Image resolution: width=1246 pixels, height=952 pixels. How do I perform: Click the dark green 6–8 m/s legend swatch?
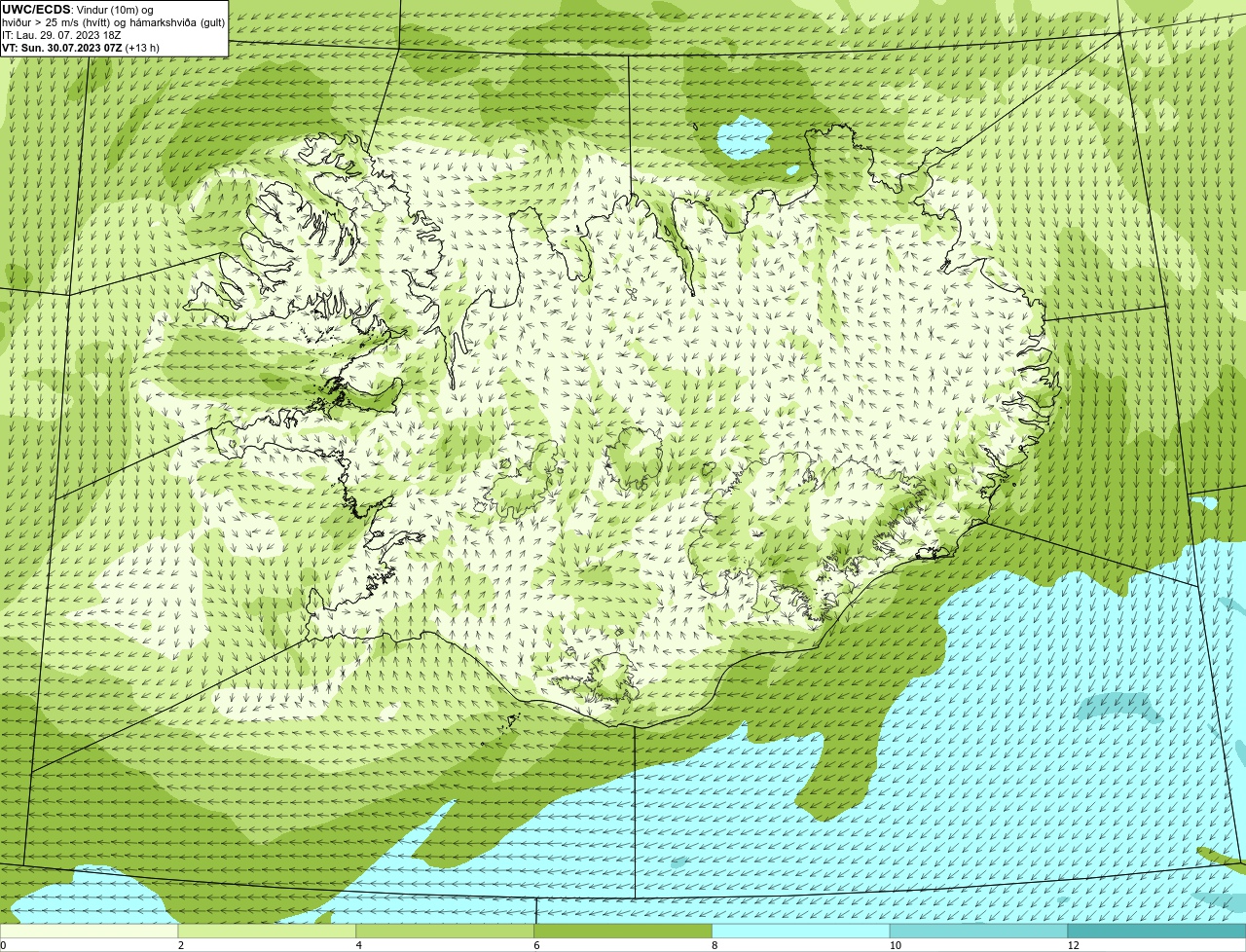point(623,931)
